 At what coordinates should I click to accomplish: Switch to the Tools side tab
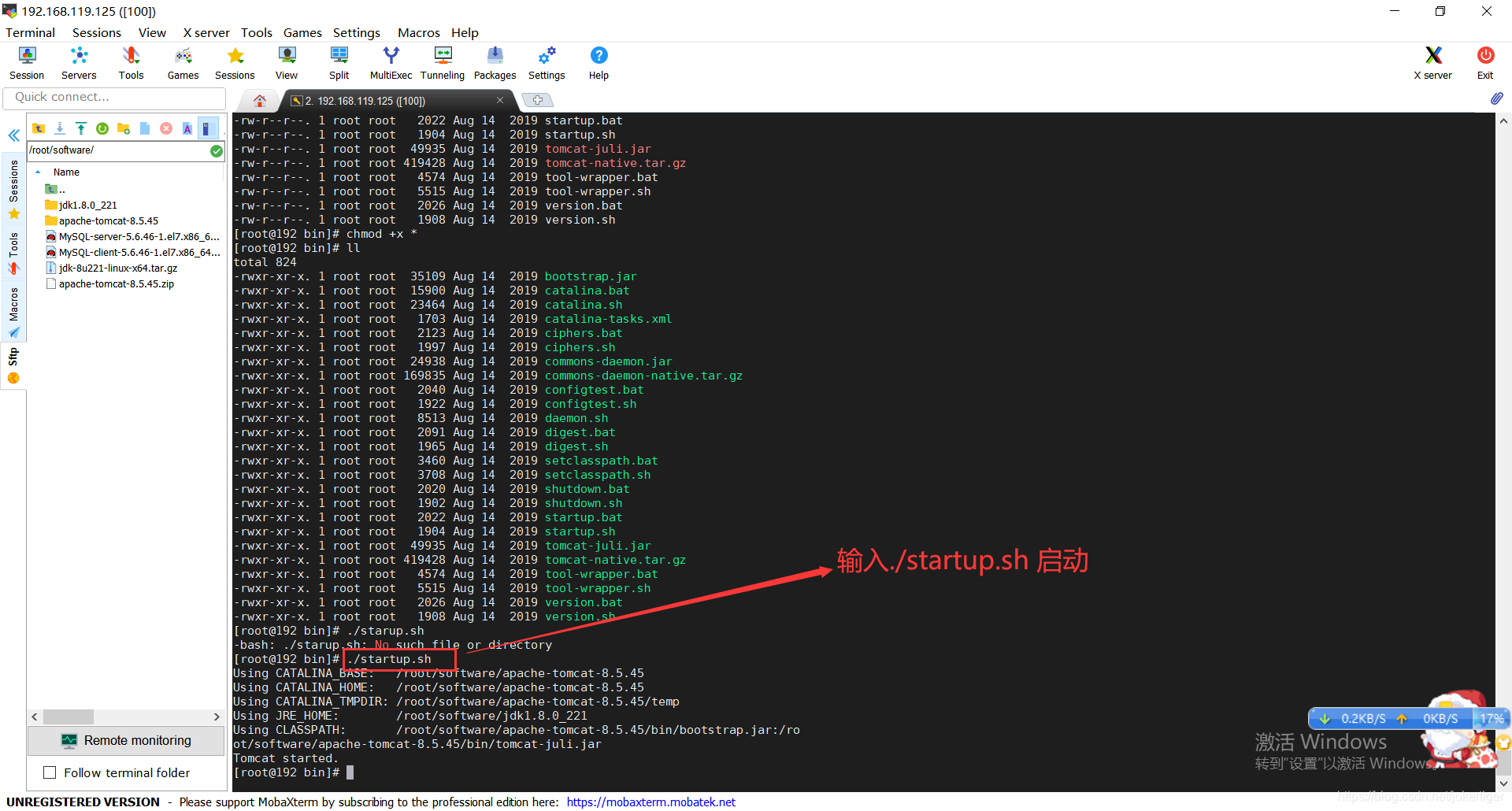[13, 253]
